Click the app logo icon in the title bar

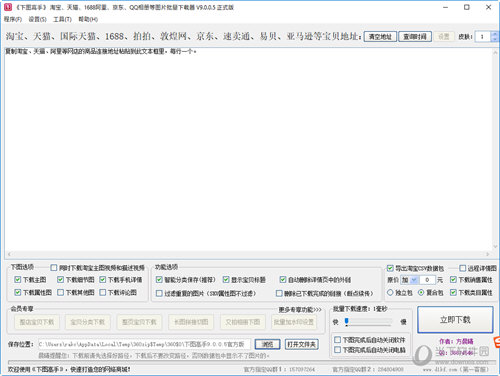point(8,7)
